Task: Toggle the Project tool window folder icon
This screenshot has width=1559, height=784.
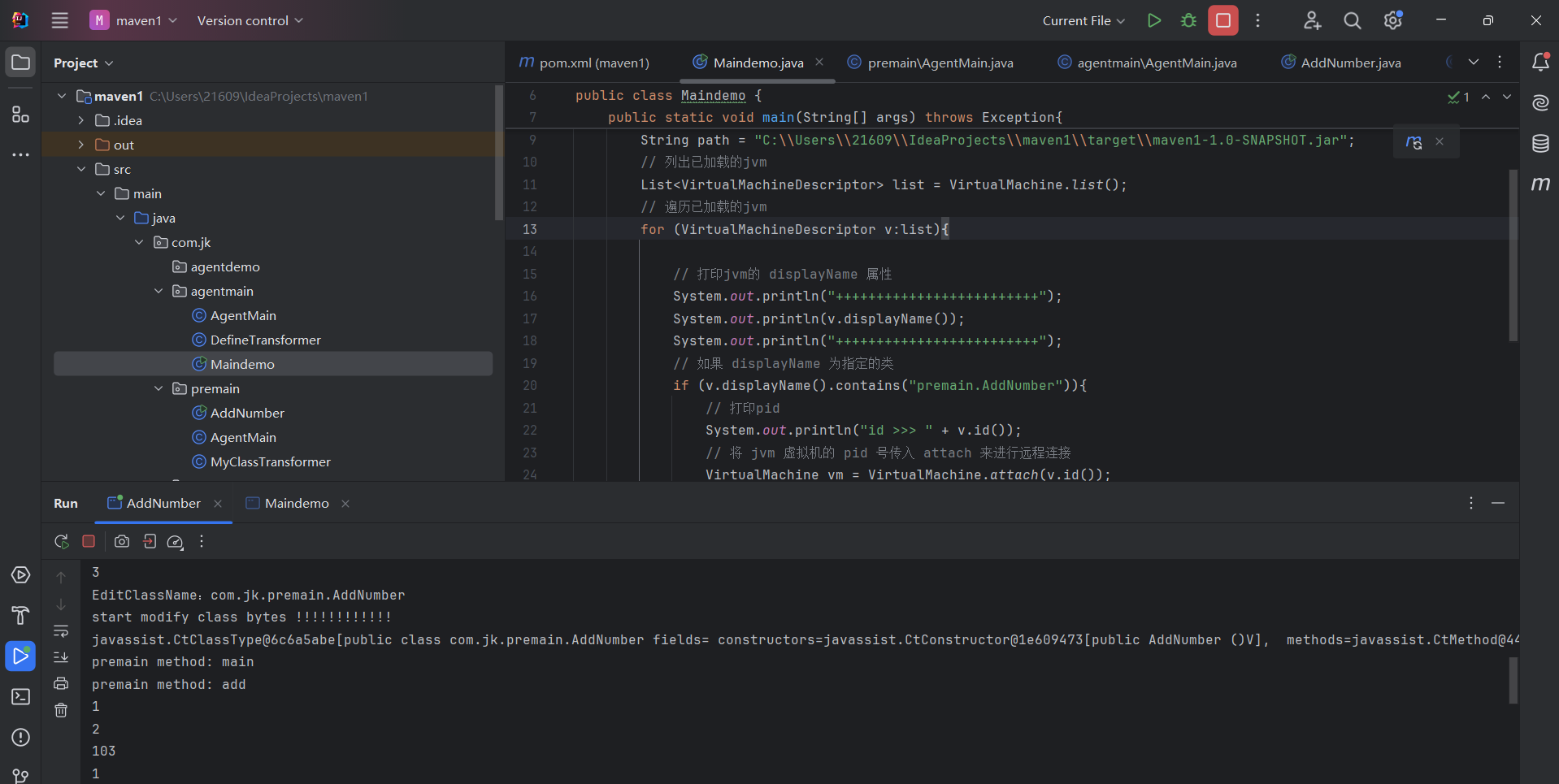Action: pos(20,63)
